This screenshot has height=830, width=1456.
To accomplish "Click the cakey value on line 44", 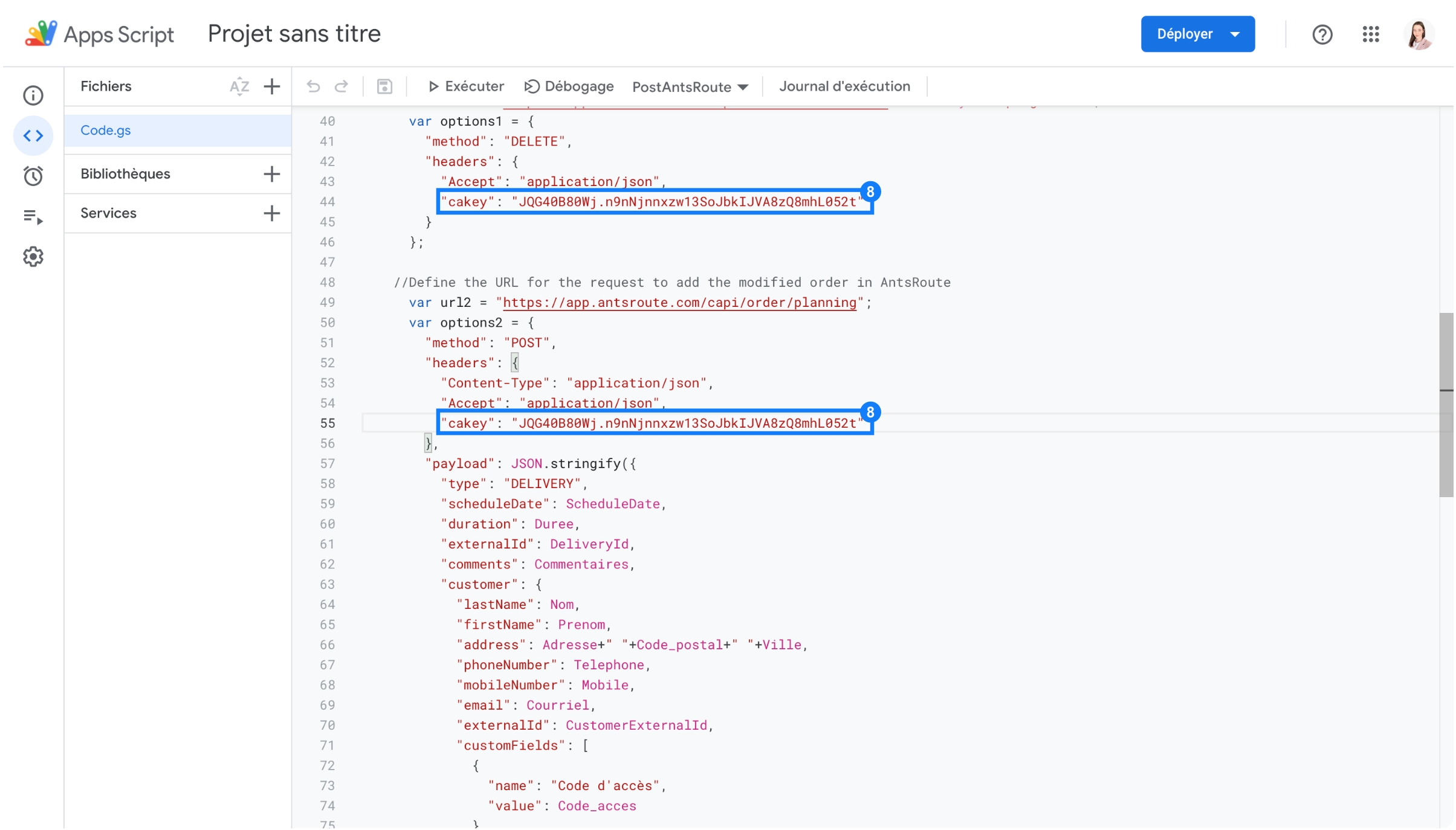I will [688, 202].
